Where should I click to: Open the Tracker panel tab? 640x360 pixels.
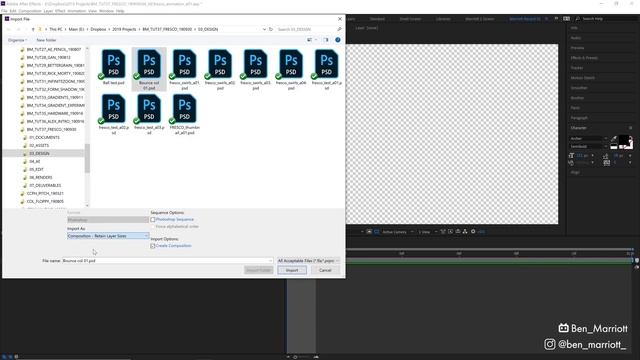[x=577, y=68]
